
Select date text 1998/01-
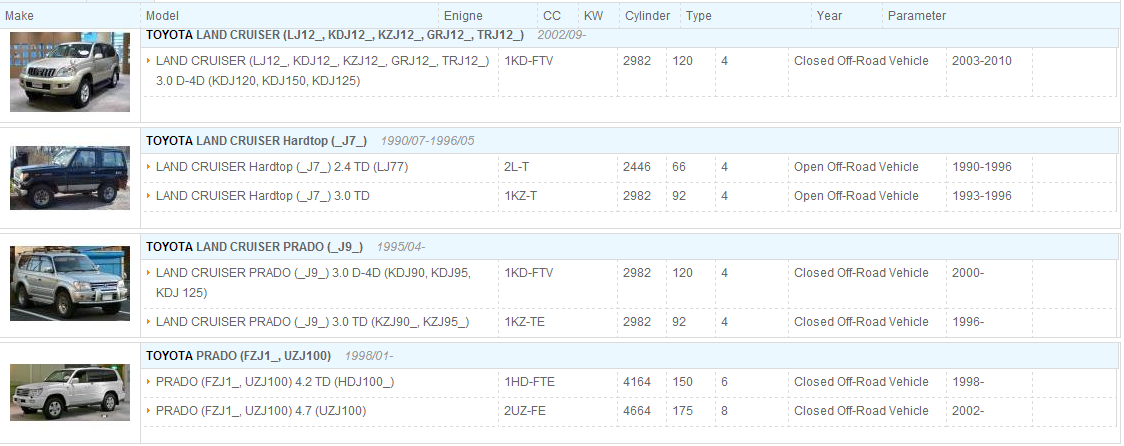[x=368, y=356]
